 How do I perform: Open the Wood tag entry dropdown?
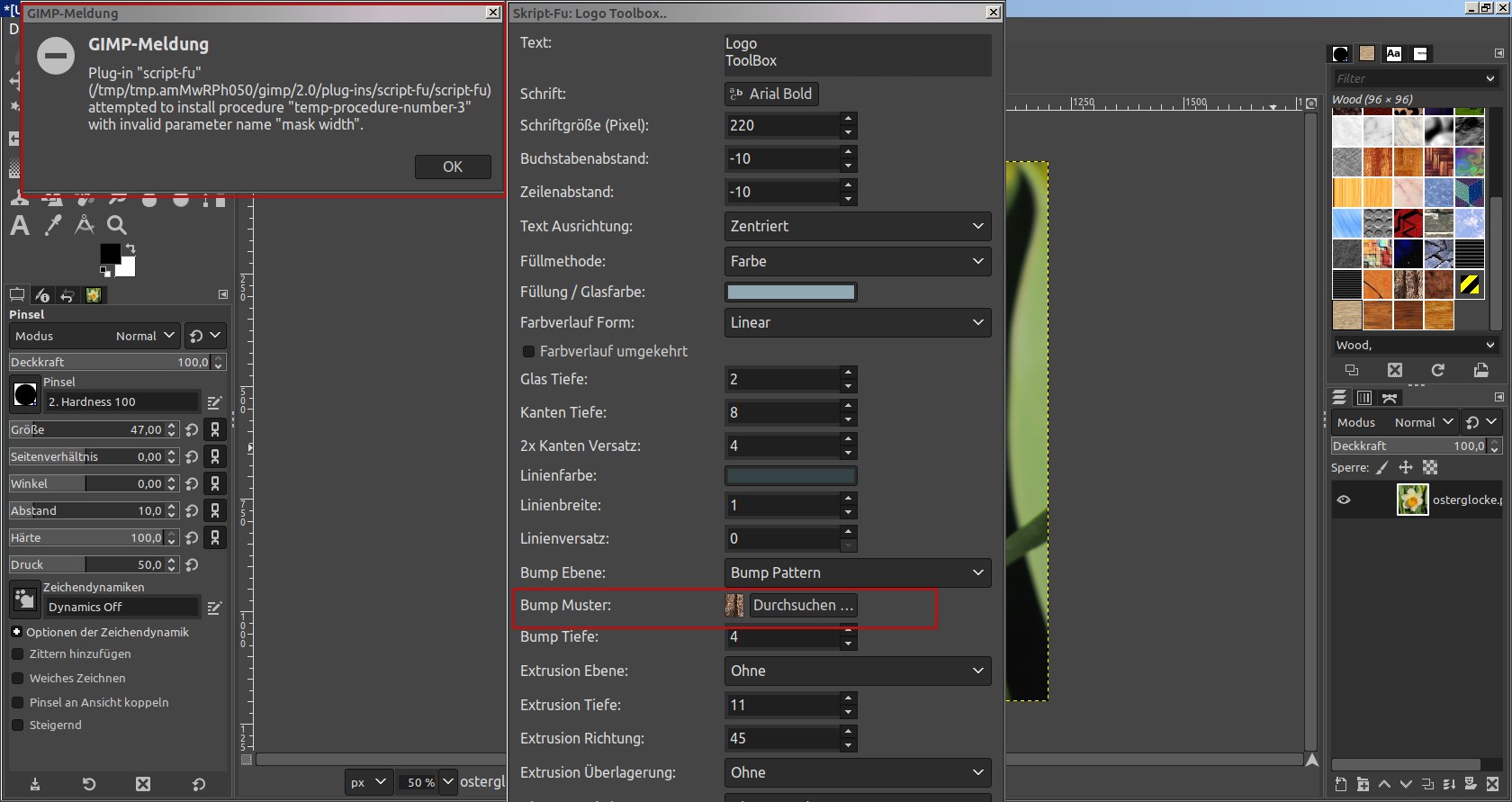coord(1490,345)
